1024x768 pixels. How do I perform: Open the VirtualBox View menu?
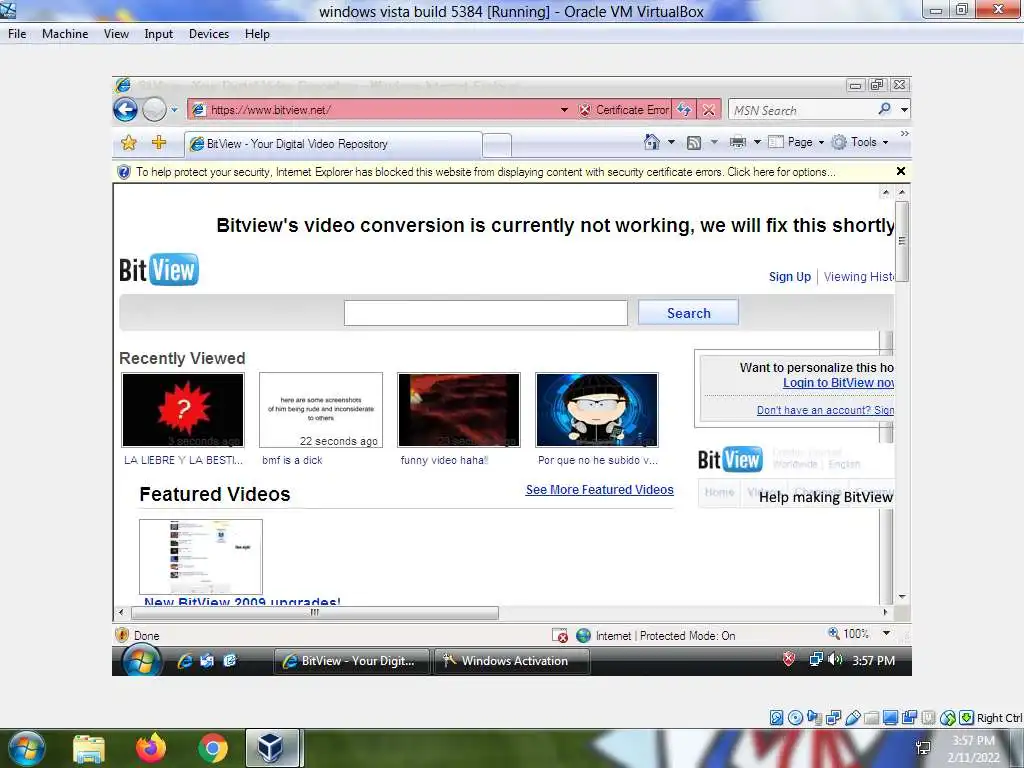pyautogui.click(x=116, y=34)
